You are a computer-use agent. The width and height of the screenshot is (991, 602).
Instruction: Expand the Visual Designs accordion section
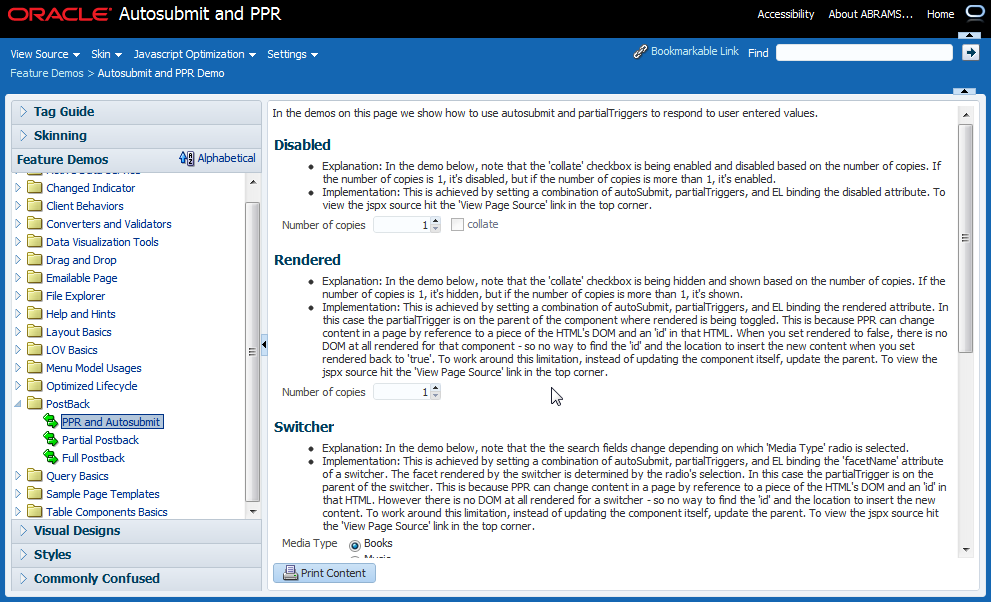(23, 531)
